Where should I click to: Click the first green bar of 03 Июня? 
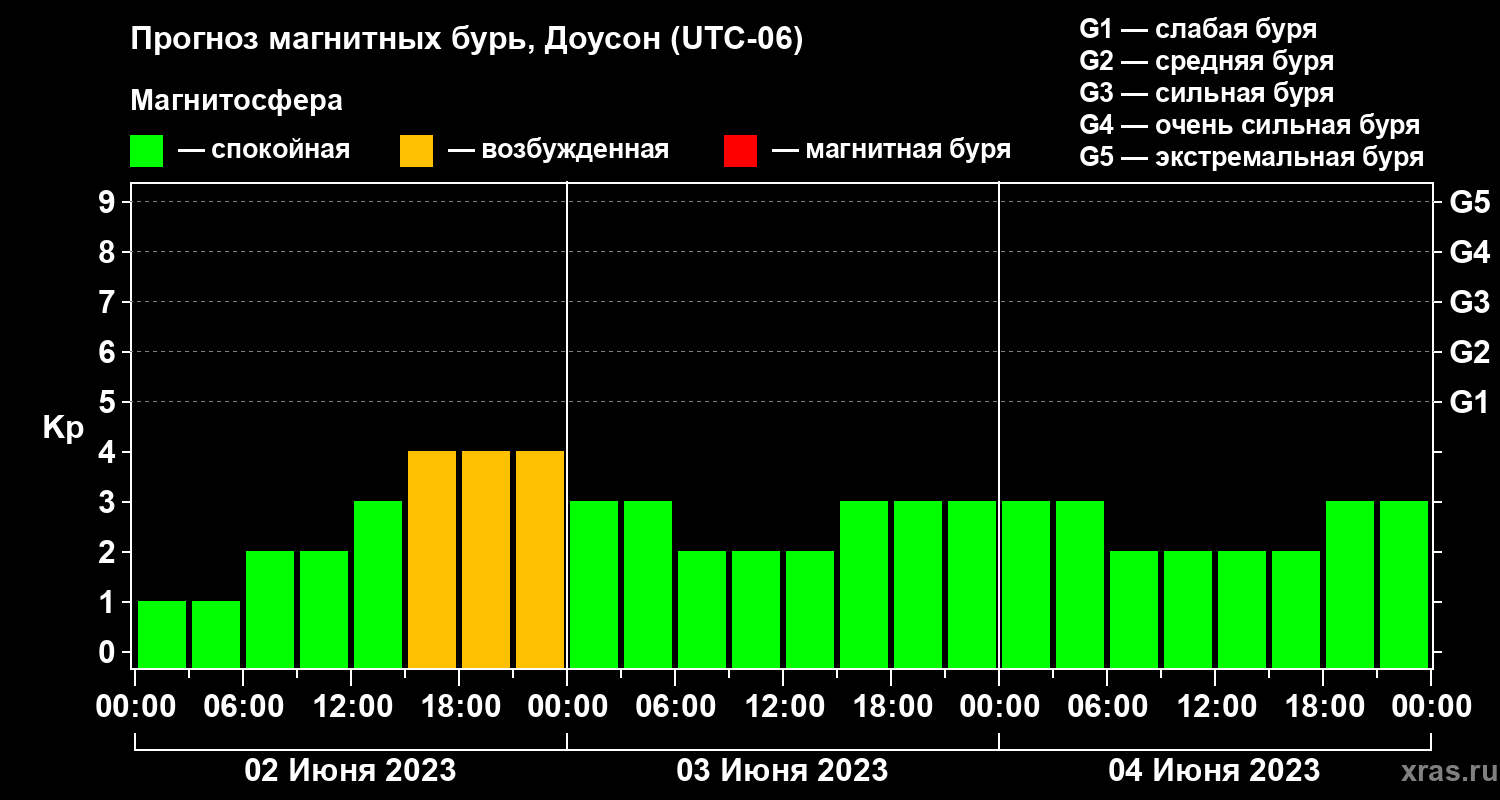594,584
